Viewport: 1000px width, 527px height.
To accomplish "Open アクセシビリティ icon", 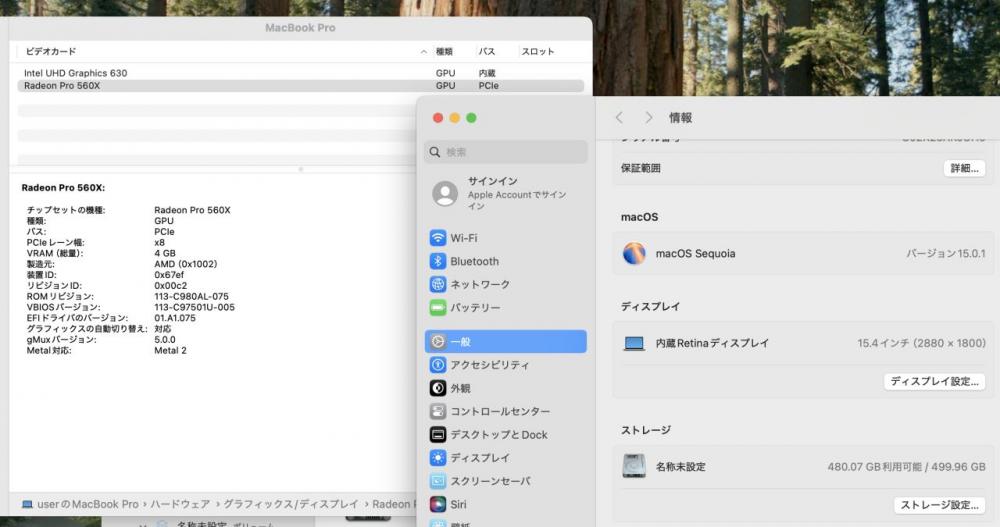I will (438, 365).
